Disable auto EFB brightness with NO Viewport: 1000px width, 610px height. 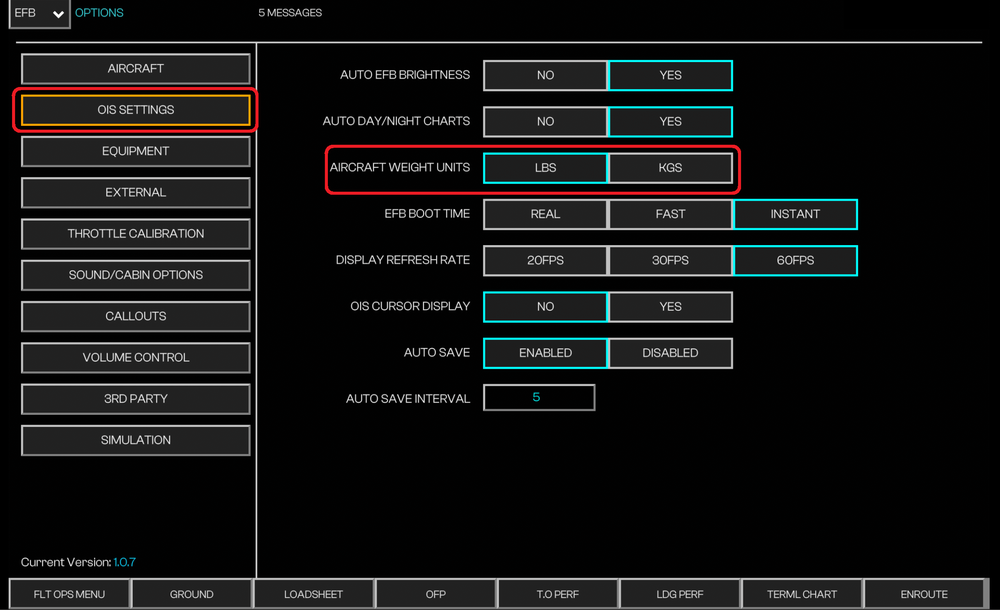point(545,75)
